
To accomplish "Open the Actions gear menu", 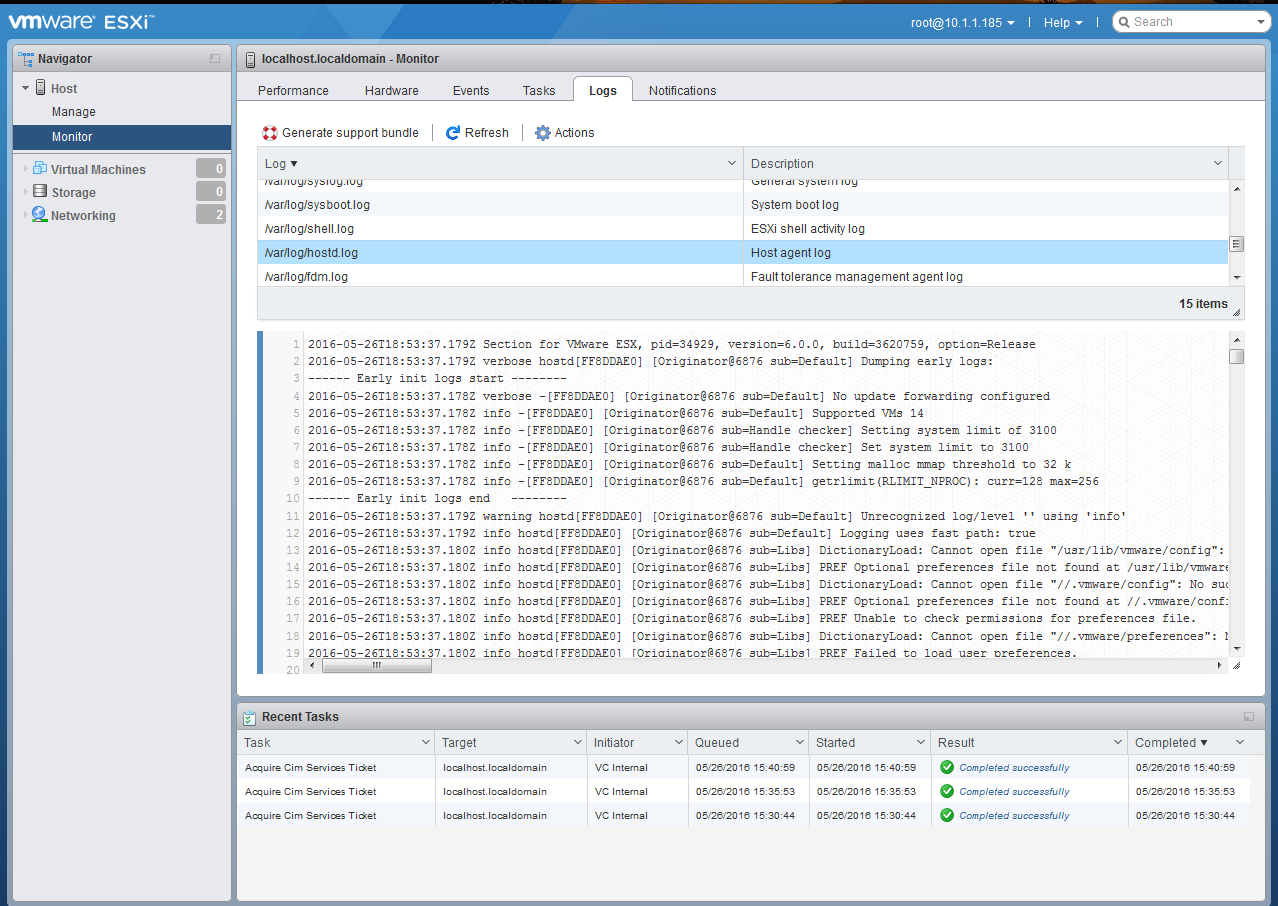I will pos(541,132).
